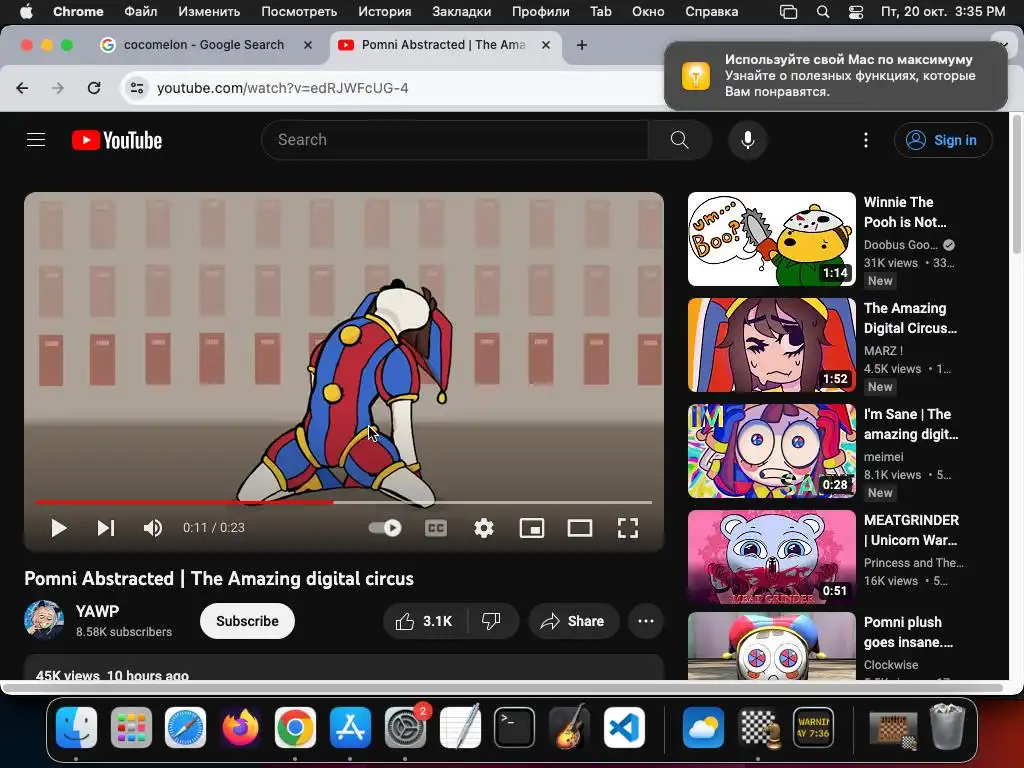This screenshot has width=1024, height=768.
Task: Play the paused video
Action: [59, 528]
